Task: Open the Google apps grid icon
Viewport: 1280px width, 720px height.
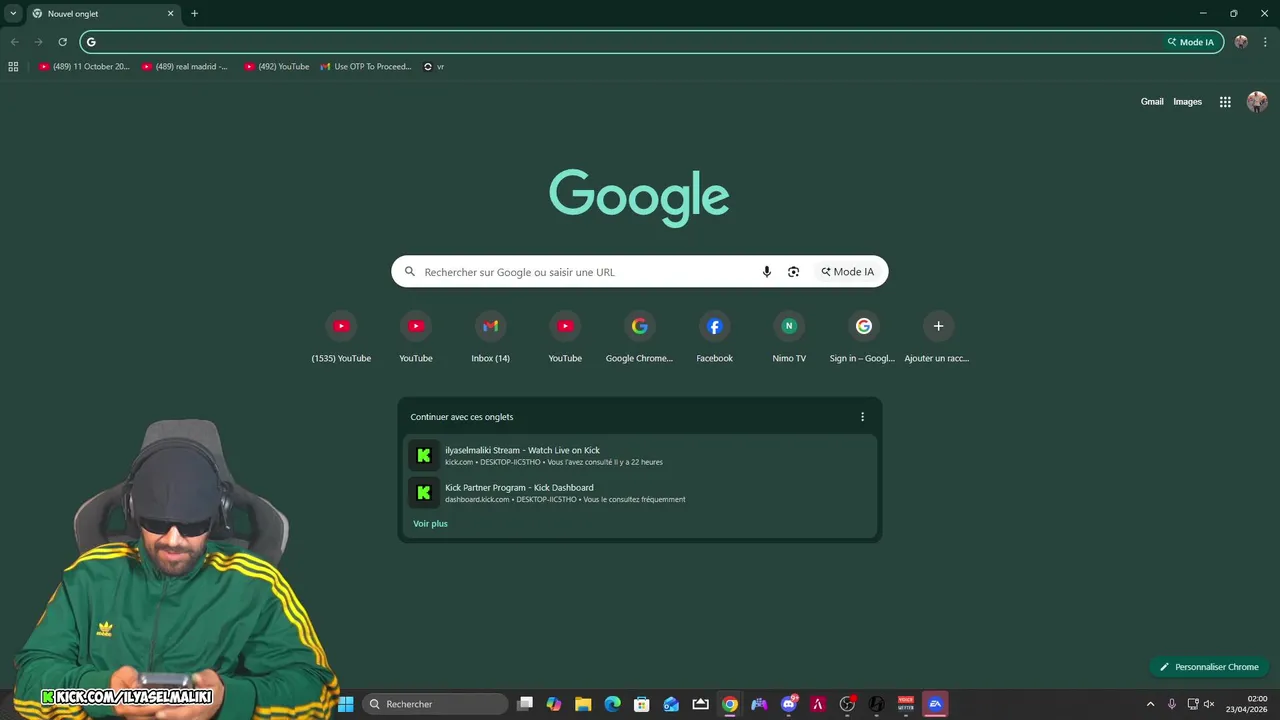Action: pos(1225,102)
